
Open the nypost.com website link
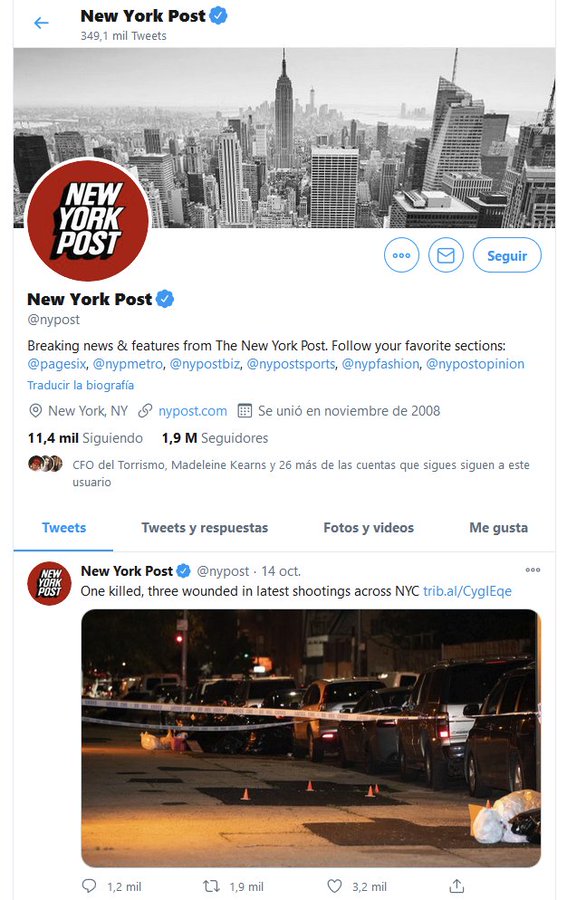coord(192,411)
